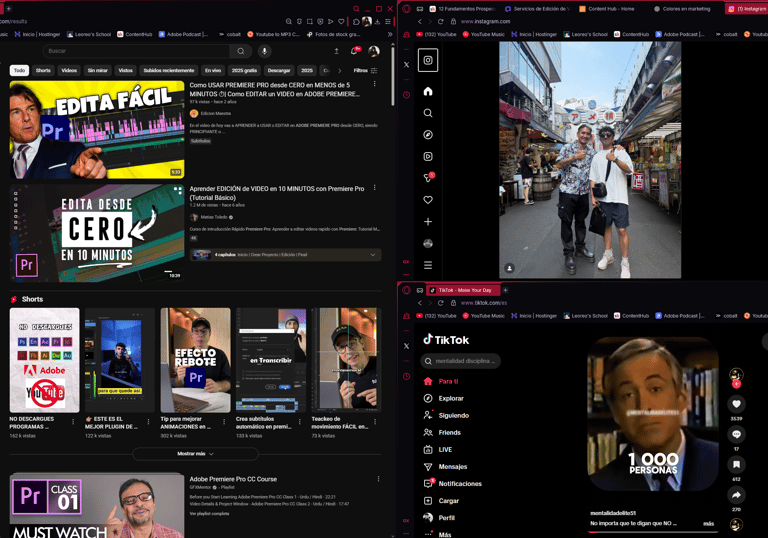Open options for Teckeo de movimiento short
The image size is (768, 538).
click(375, 422)
